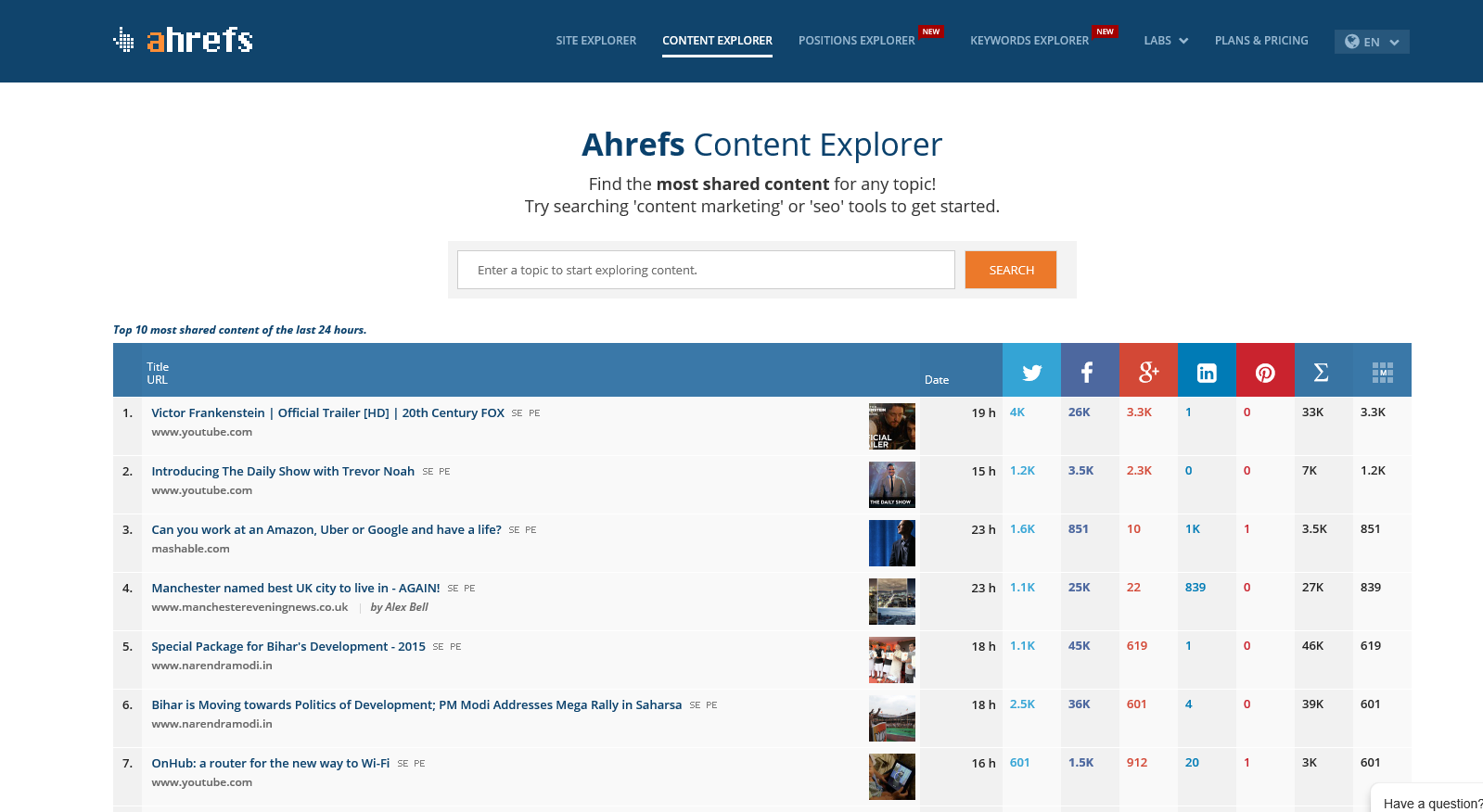Open Plans & Pricing page
The width and height of the screenshot is (1483, 812).
click(x=1260, y=41)
